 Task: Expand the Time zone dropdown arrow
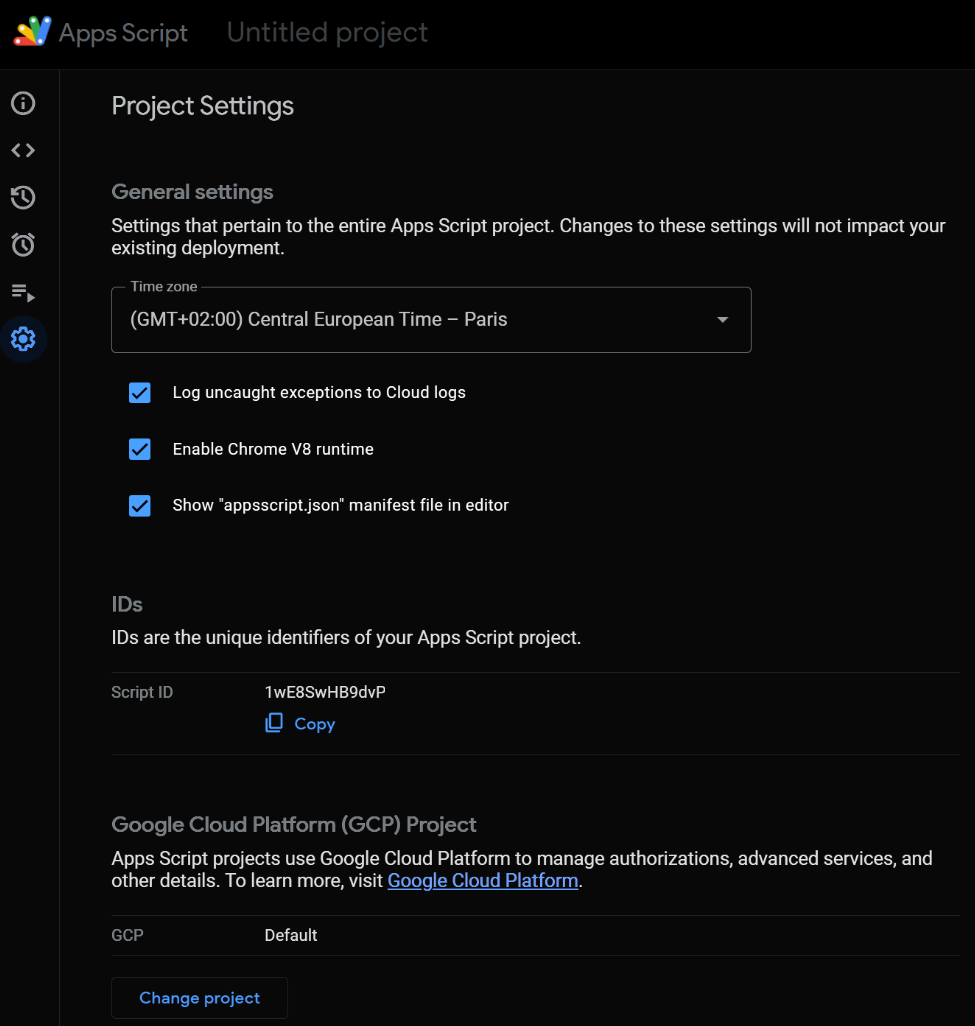[x=722, y=320]
